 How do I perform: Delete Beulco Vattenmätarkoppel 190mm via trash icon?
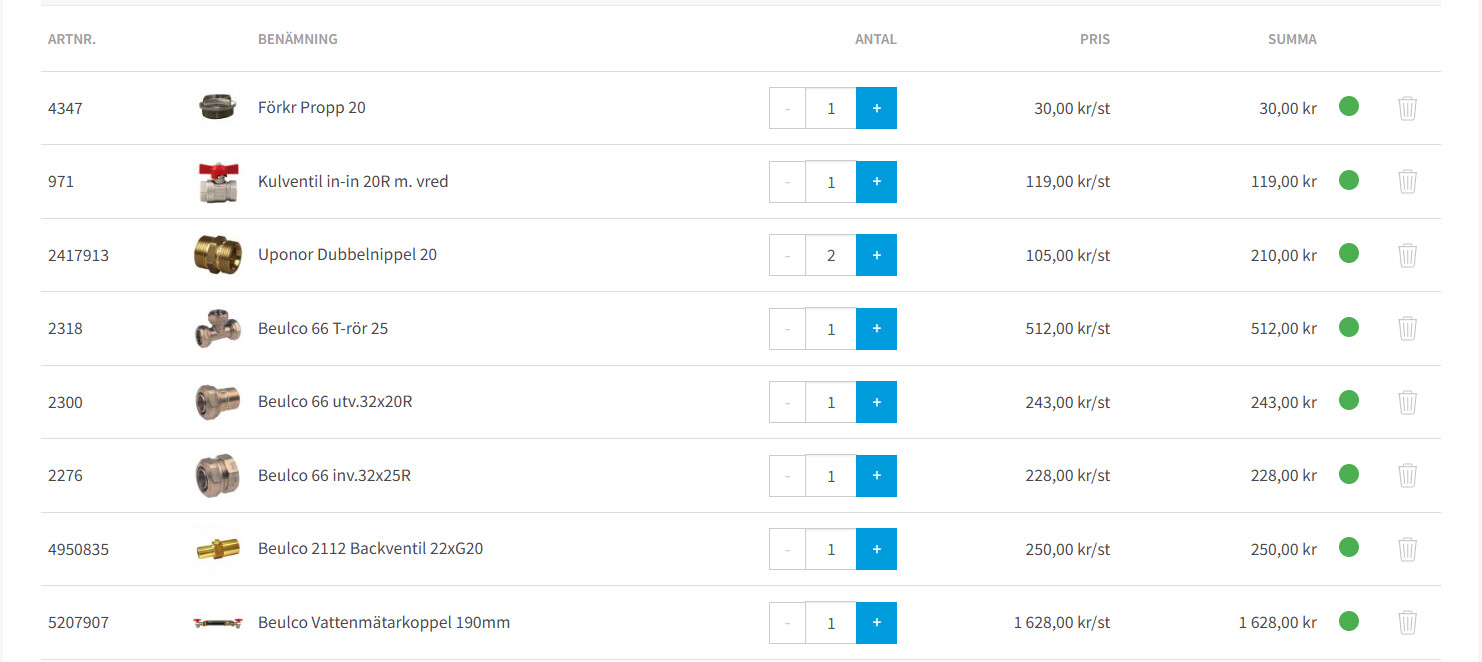tap(1407, 622)
